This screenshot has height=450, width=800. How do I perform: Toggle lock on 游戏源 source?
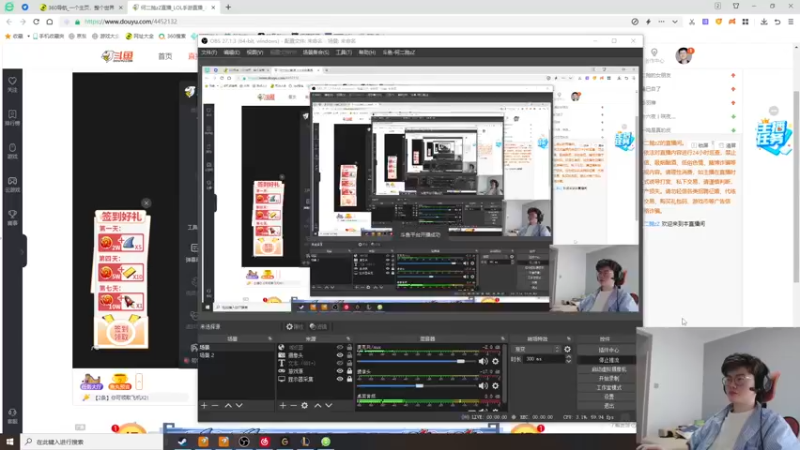349,371
